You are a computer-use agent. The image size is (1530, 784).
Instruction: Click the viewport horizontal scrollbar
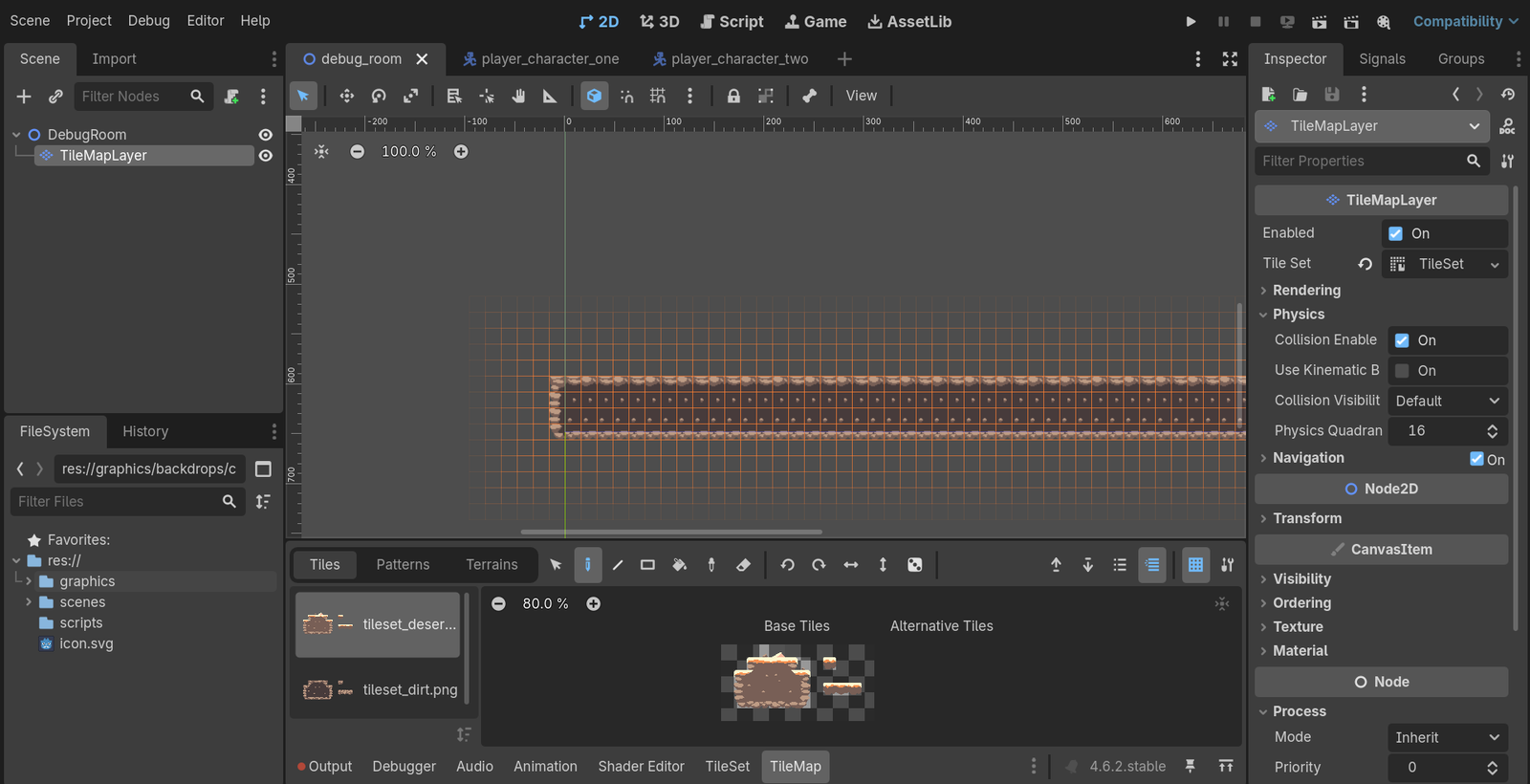(671, 532)
